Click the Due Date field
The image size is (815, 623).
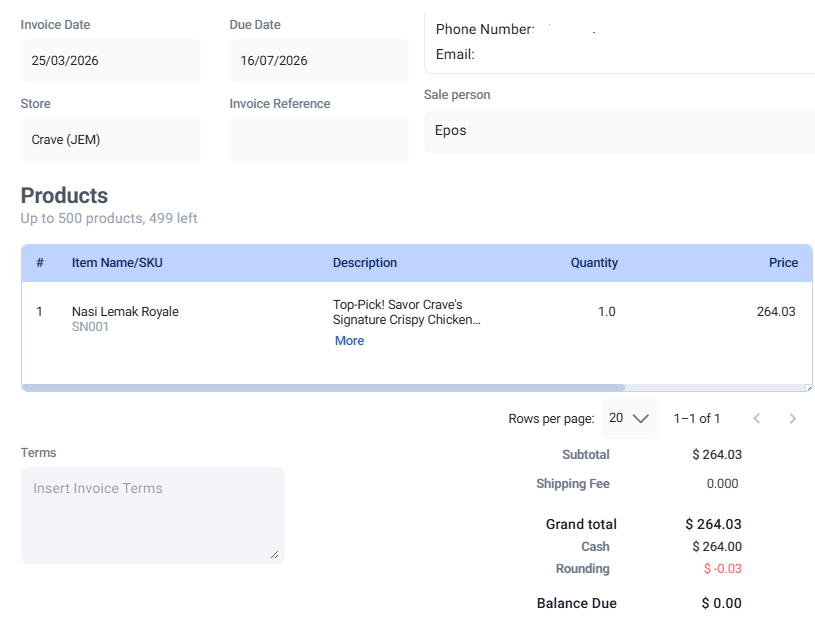318,61
